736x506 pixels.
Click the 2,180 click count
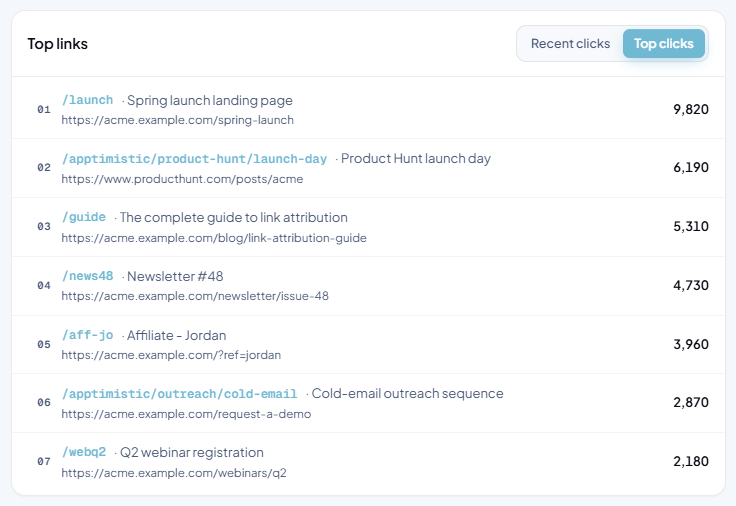(x=691, y=461)
